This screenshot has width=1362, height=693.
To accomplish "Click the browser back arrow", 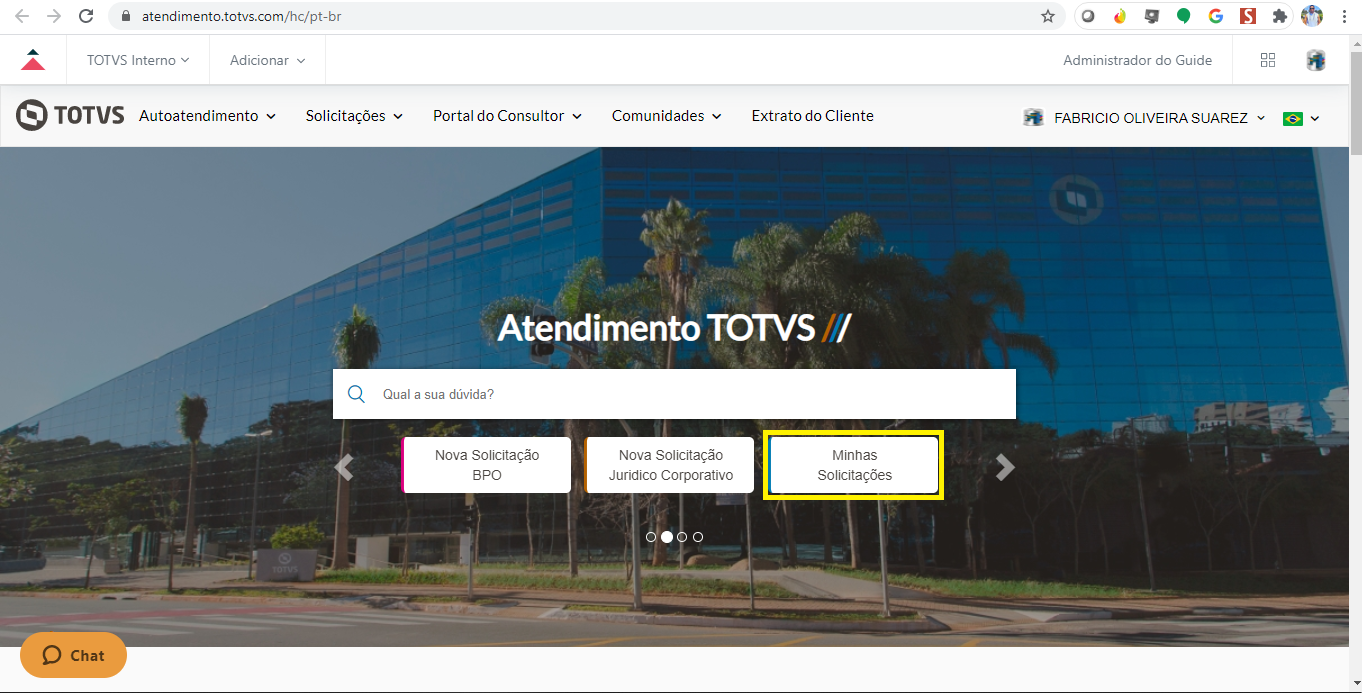I will point(21,16).
